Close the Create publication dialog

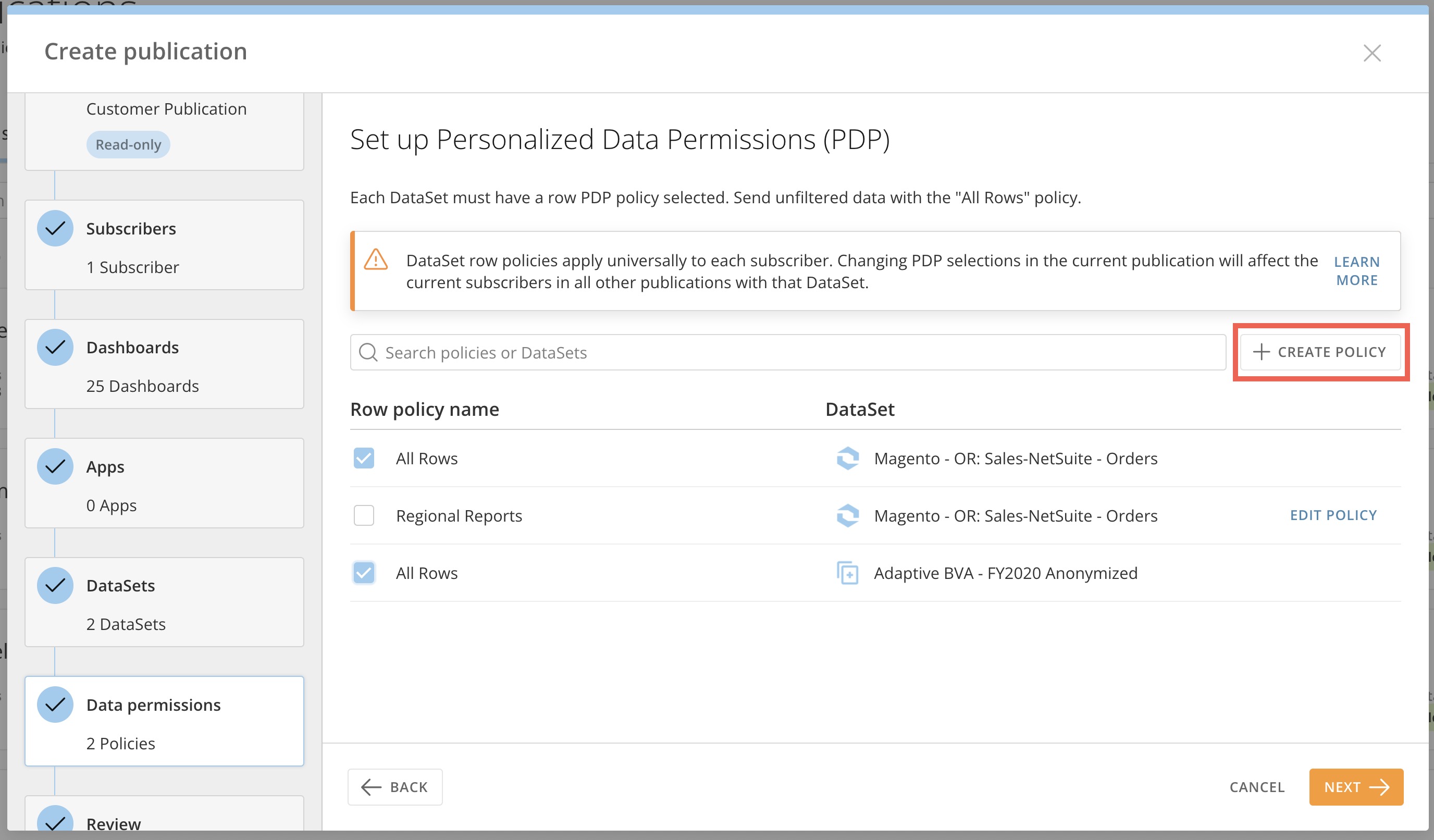pyautogui.click(x=1372, y=53)
